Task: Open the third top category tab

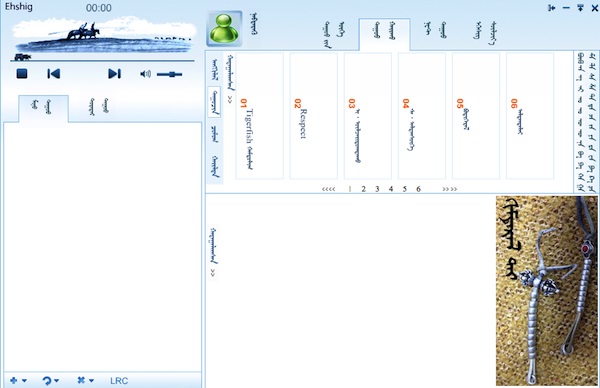Action: coord(435,31)
